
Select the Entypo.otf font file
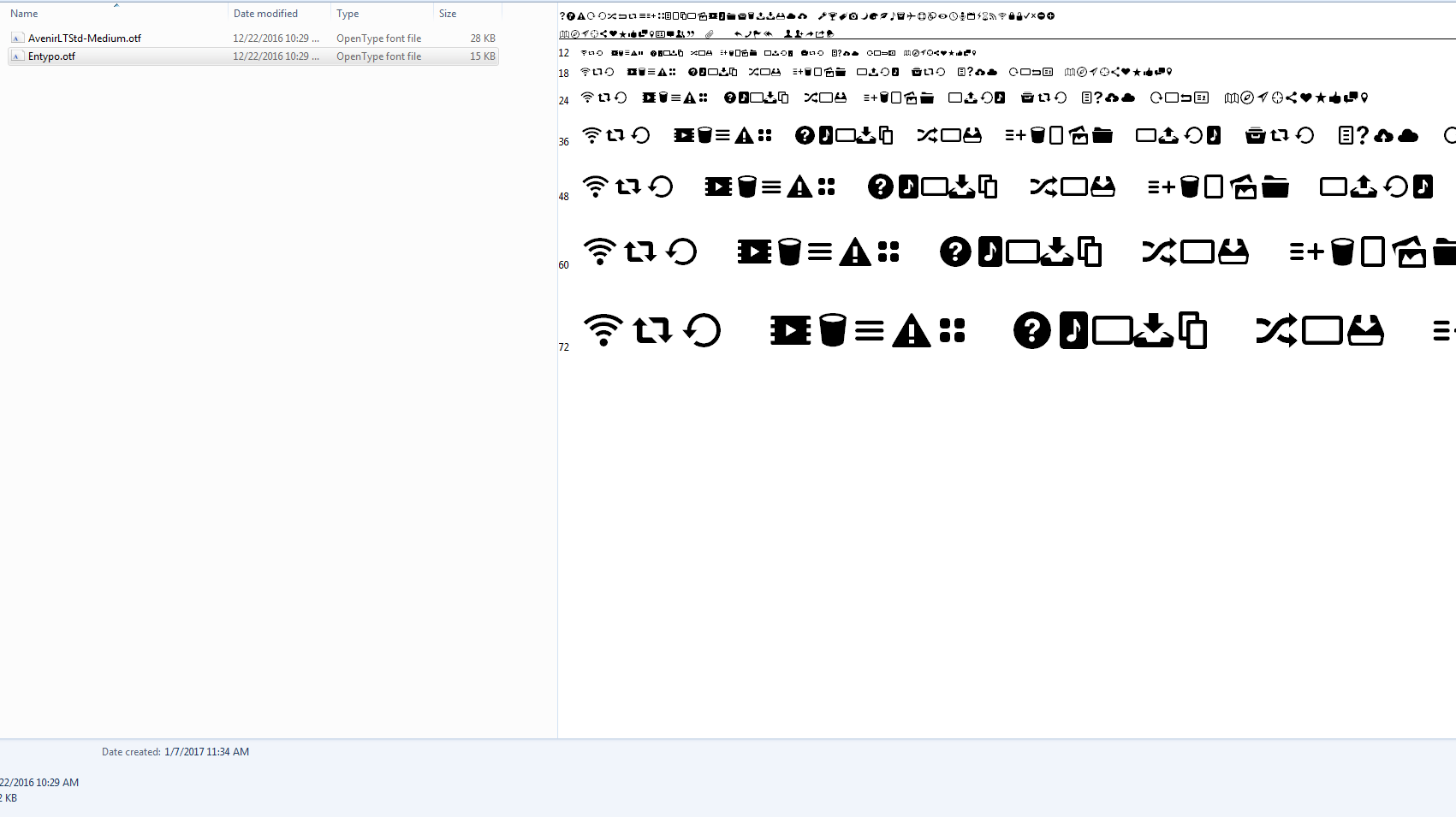tap(51, 56)
